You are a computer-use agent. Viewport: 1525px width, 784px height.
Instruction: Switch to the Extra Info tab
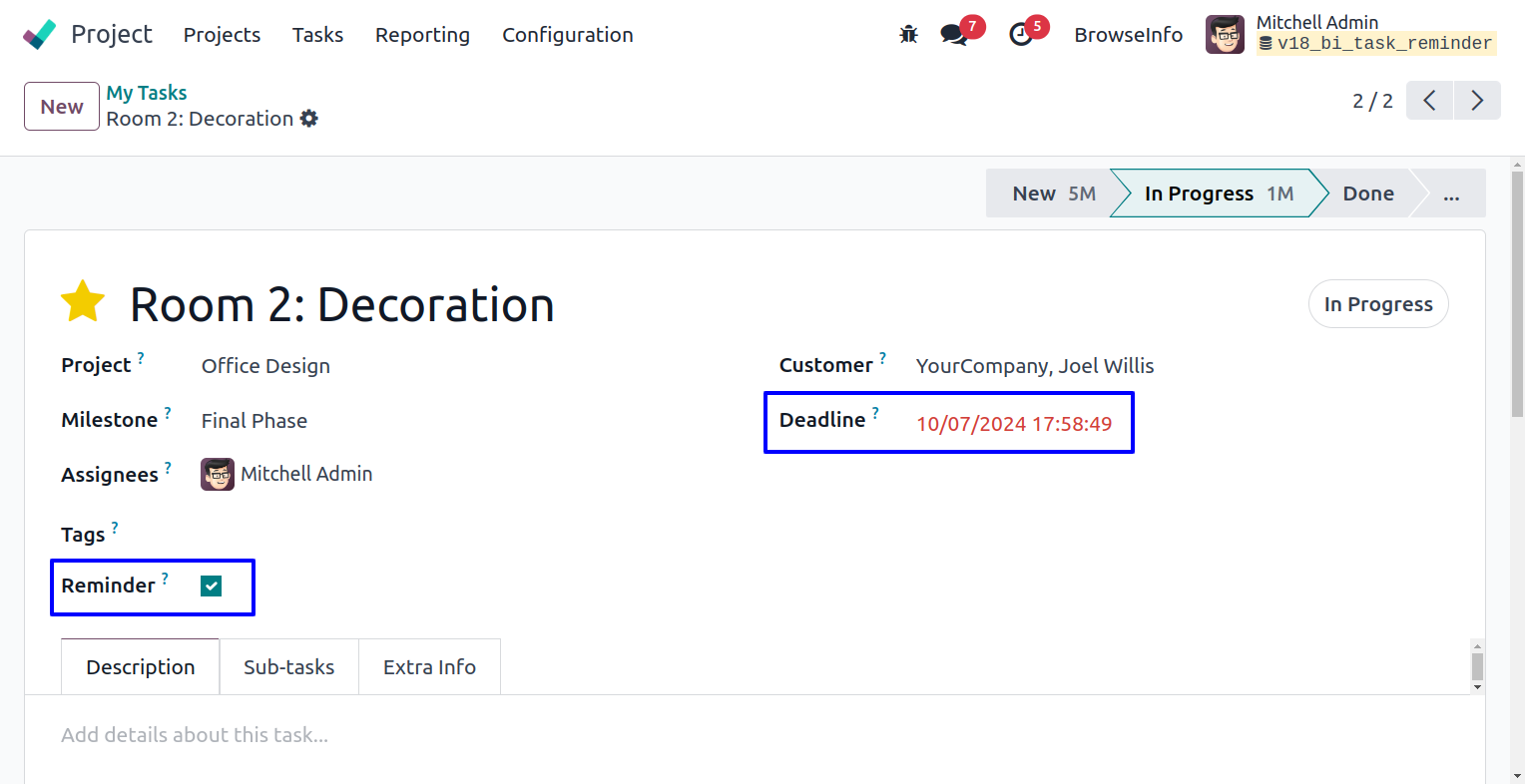coord(429,667)
